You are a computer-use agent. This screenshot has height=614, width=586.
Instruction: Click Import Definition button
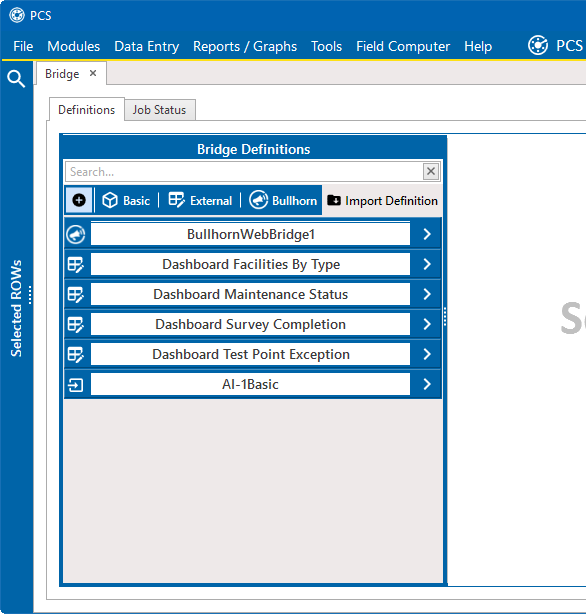(382, 200)
